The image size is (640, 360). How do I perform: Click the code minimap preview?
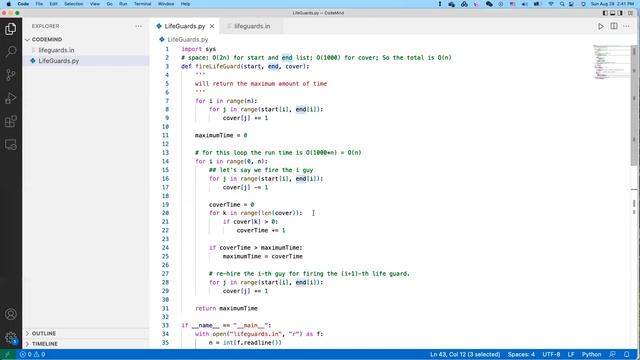[x=611, y=62]
